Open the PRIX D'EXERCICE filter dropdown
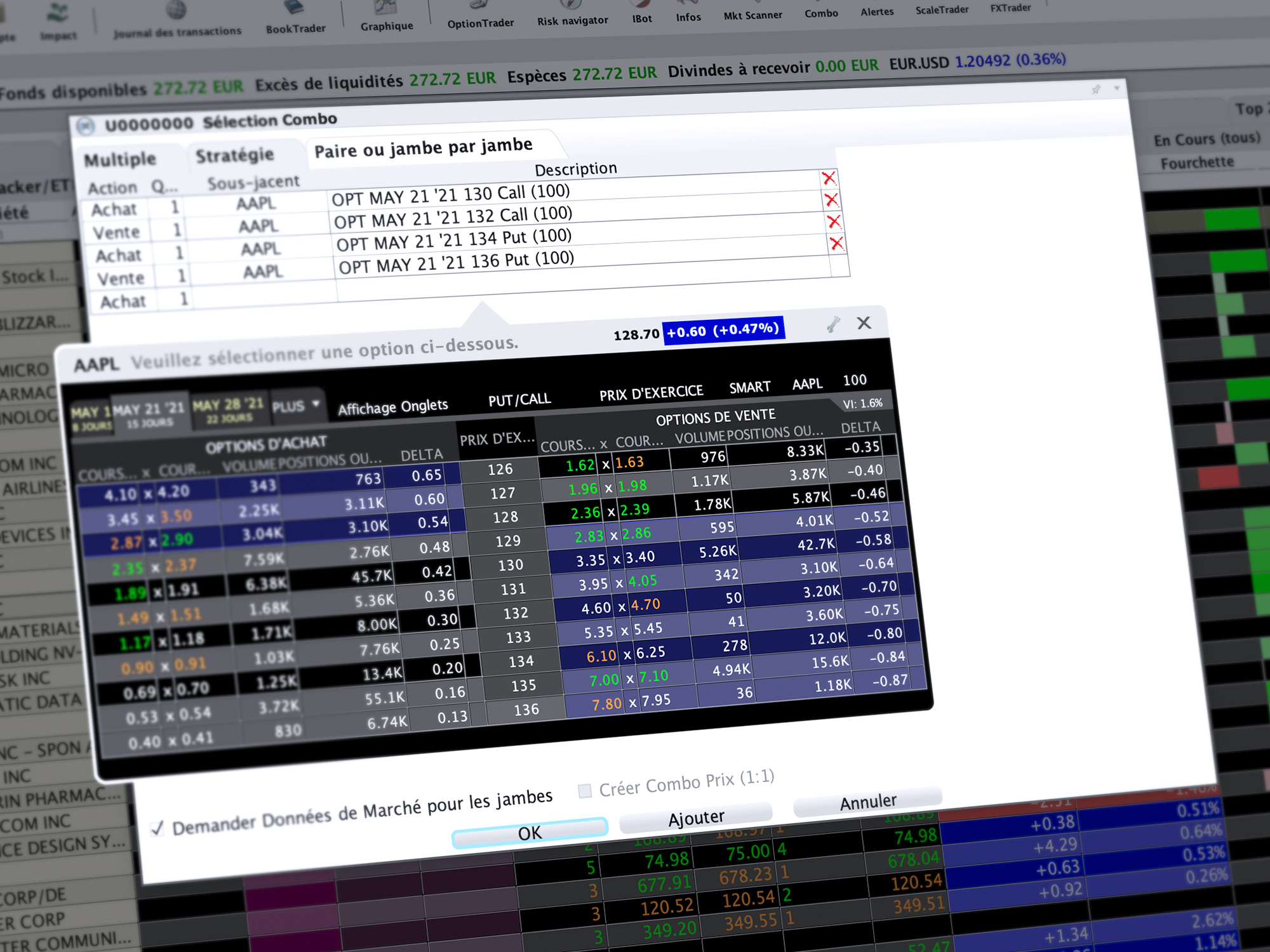This screenshot has height=952, width=1270. pyautogui.click(x=651, y=393)
